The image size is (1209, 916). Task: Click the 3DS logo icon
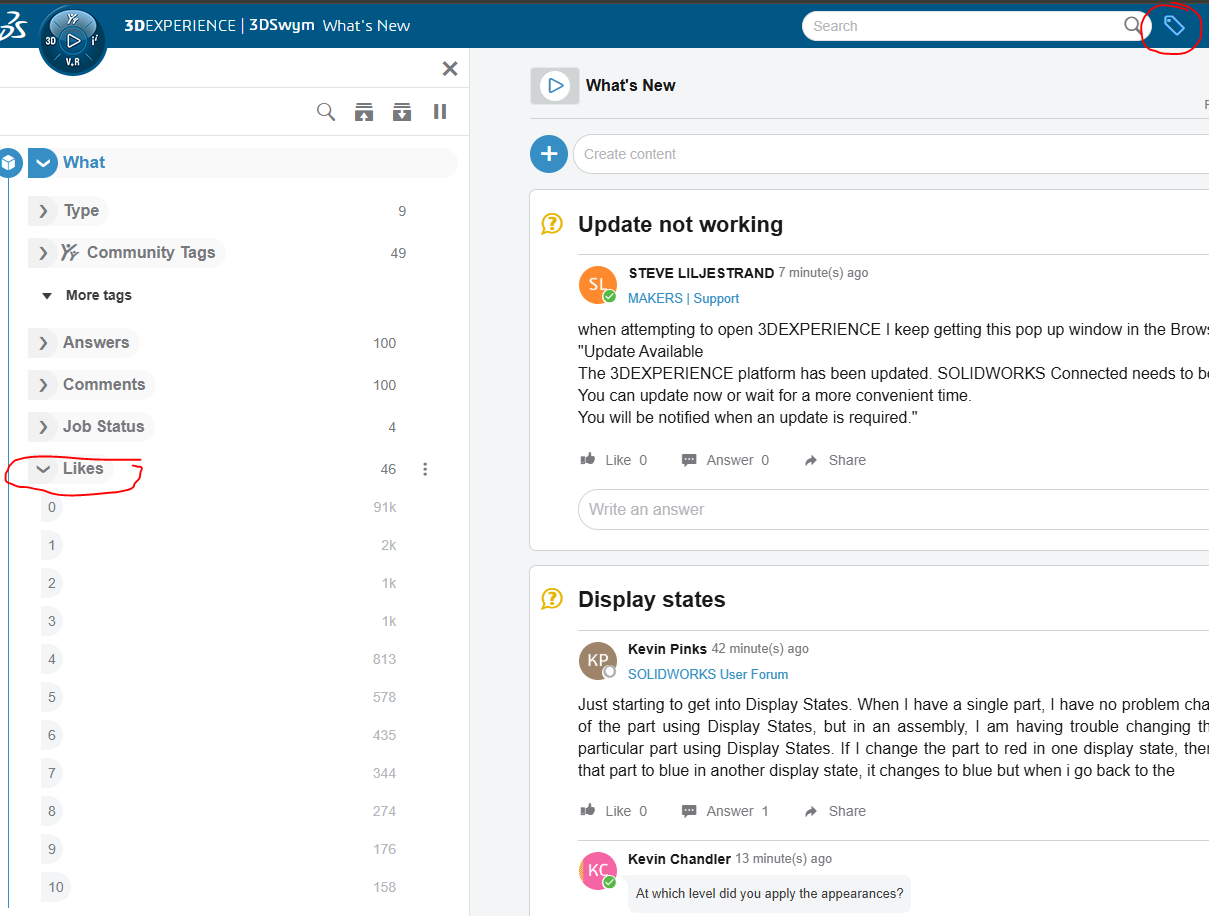click(x=13, y=28)
